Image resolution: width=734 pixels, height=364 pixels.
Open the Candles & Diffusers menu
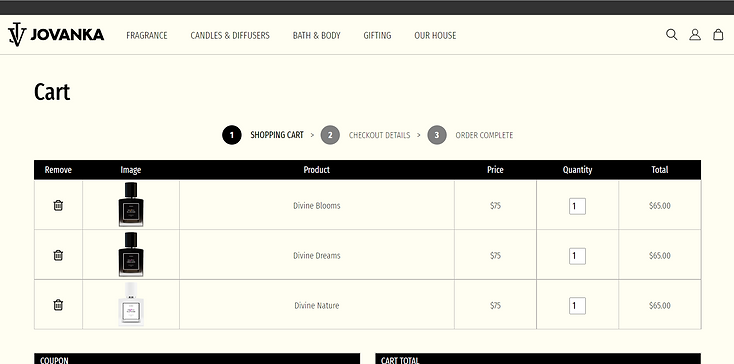pos(230,36)
